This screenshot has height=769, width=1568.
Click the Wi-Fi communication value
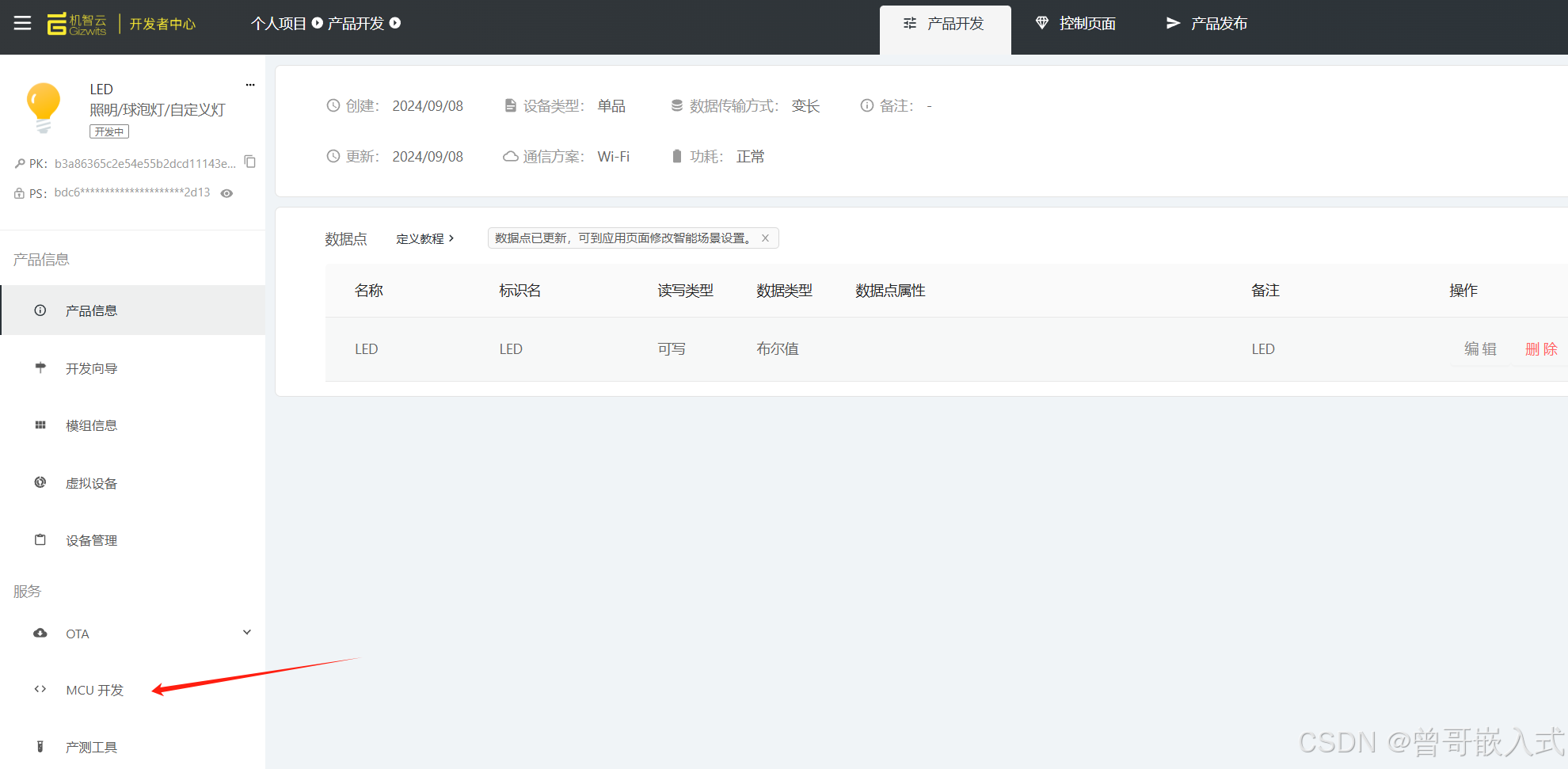pyautogui.click(x=614, y=157)
